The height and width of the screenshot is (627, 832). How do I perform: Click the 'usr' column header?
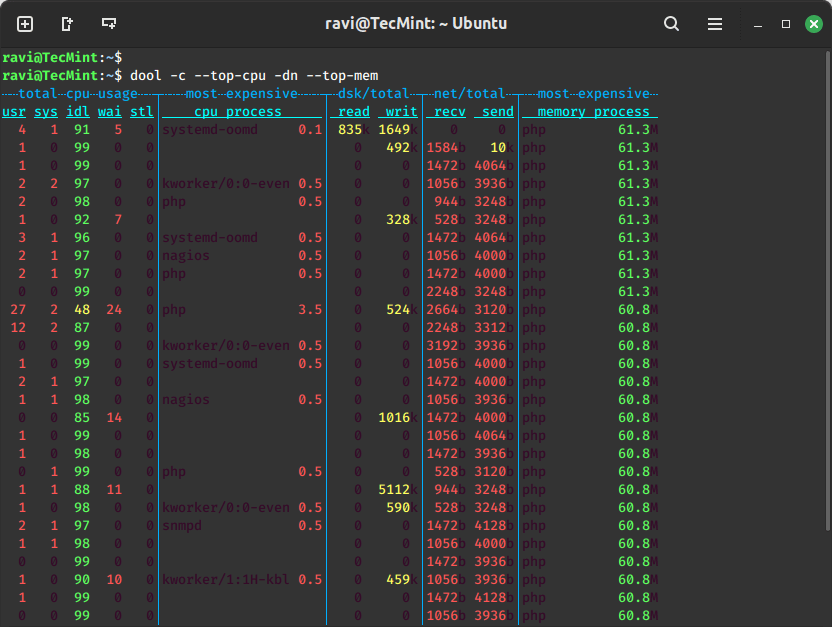(14, 111)
